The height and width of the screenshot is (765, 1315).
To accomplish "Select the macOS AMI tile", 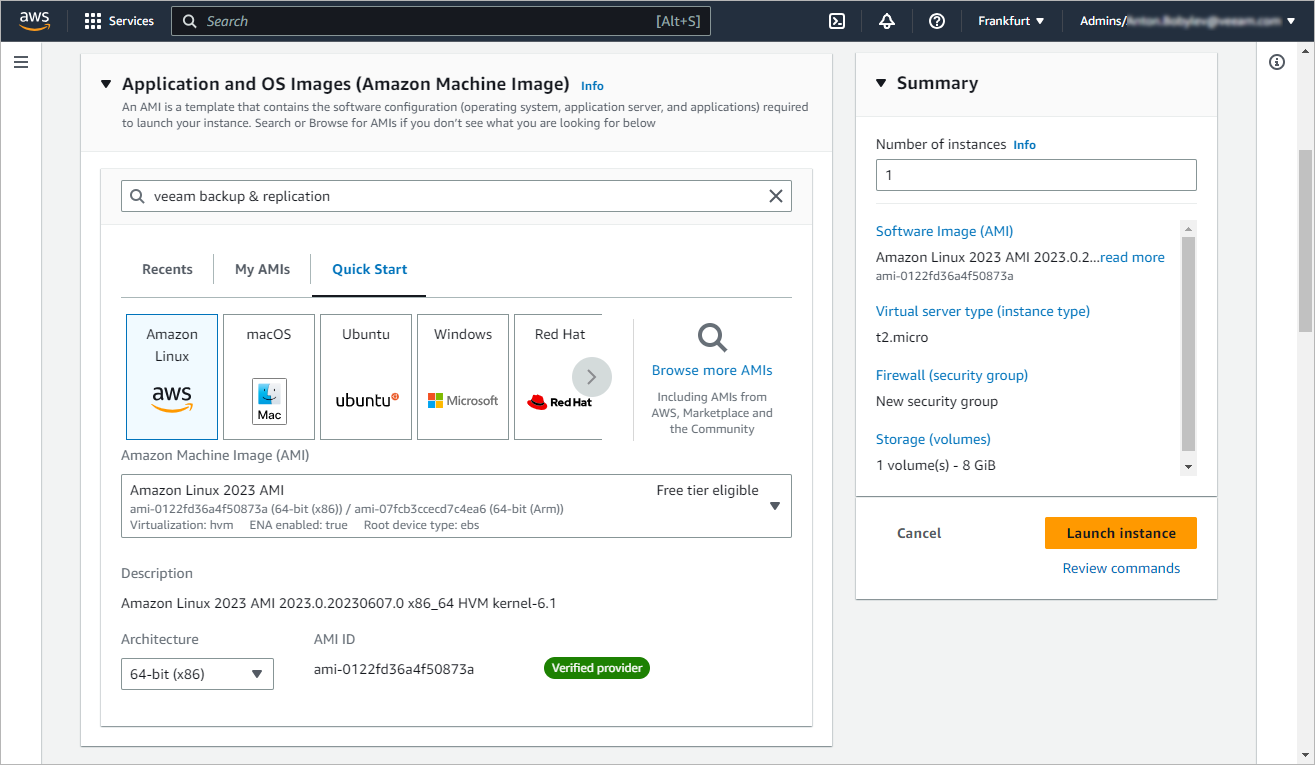I will (269, 377).
